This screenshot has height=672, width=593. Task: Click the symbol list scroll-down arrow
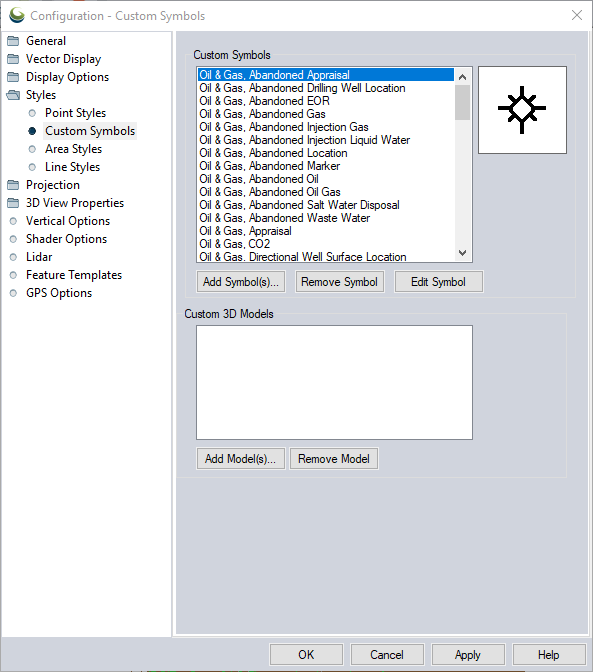[462, 253]
